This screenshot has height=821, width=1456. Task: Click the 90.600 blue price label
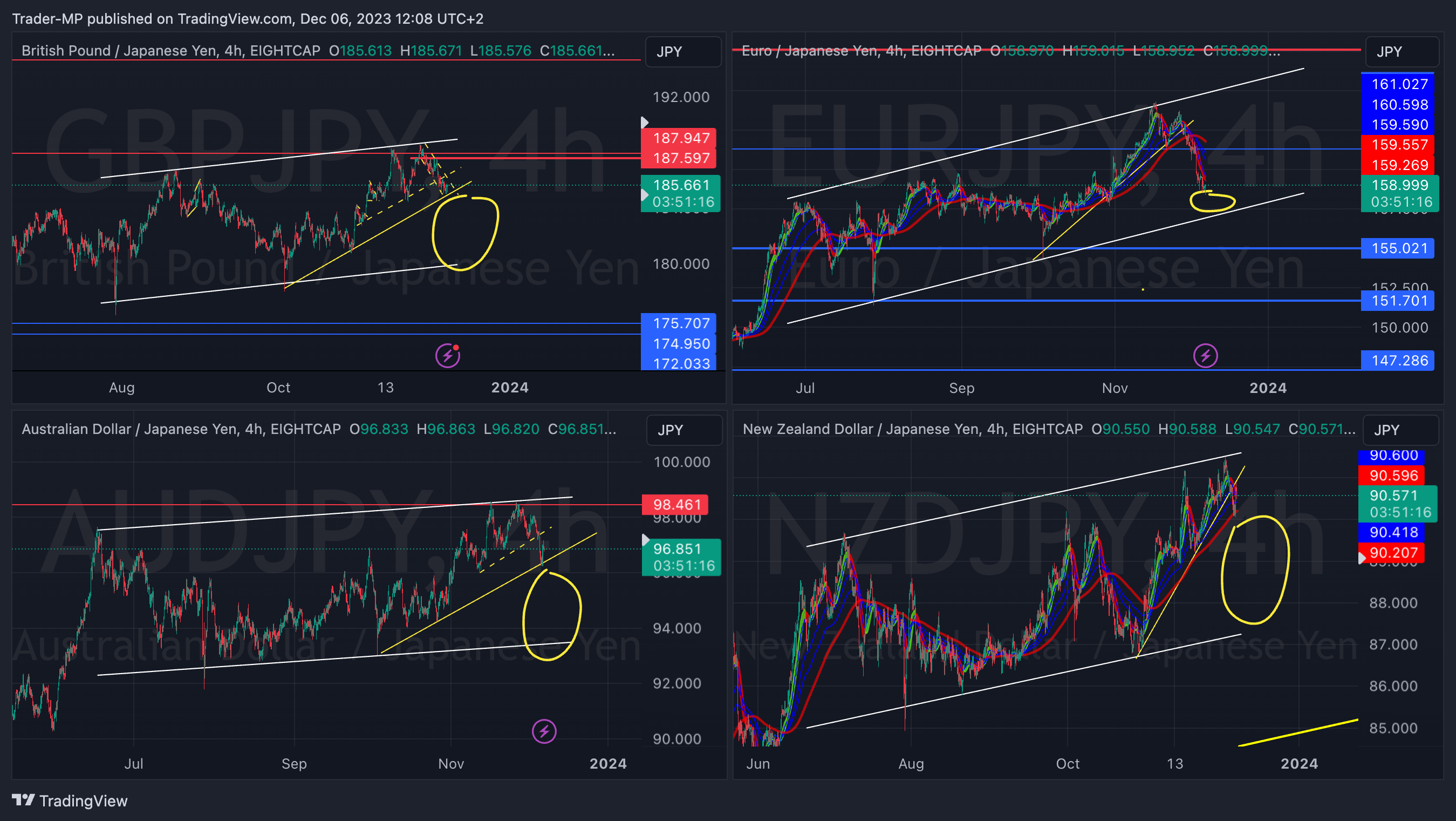click(x=1391, y=456)
